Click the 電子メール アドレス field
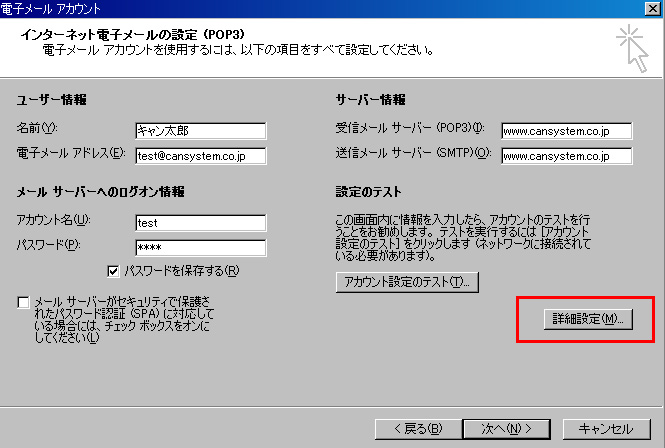 click(x=201, y=156)
